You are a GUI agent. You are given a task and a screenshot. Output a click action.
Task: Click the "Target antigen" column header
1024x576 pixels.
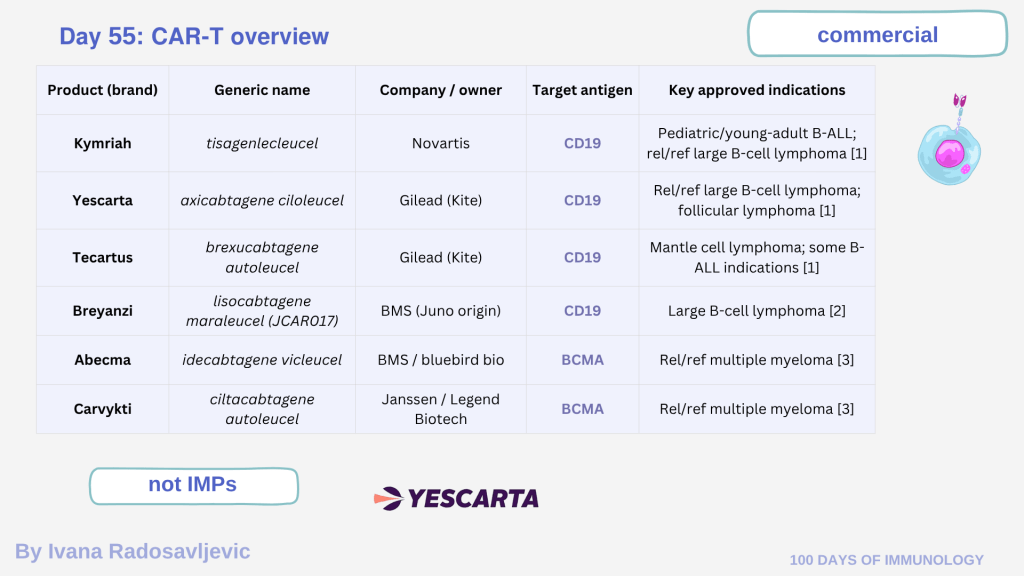click(582, 90)
